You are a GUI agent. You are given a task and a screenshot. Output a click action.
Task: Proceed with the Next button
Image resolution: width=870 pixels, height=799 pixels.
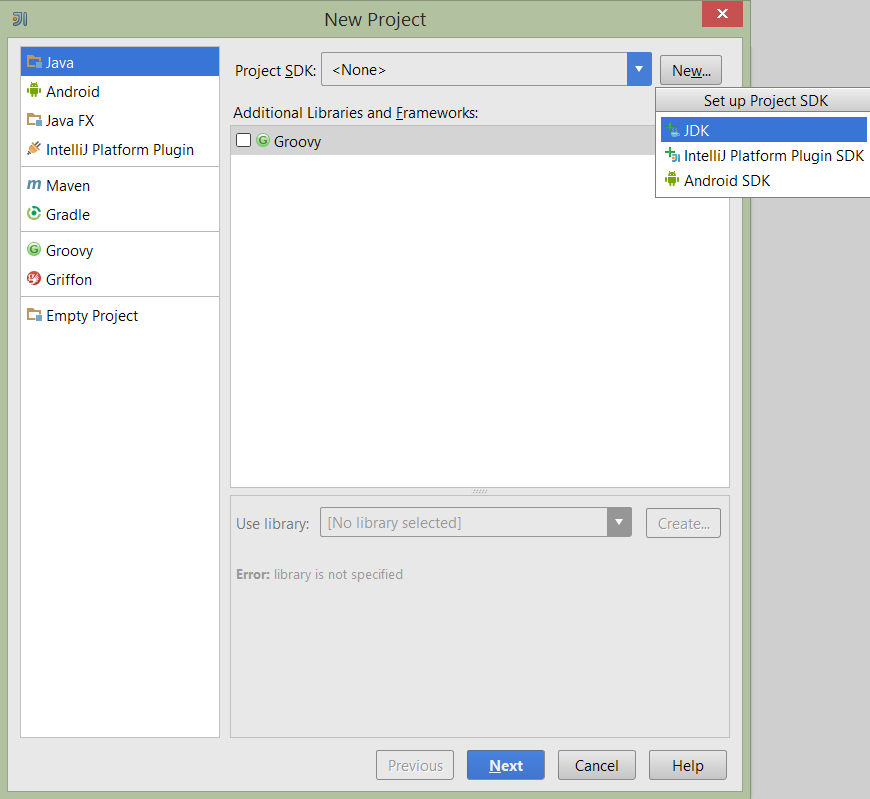tap(505, 764)
